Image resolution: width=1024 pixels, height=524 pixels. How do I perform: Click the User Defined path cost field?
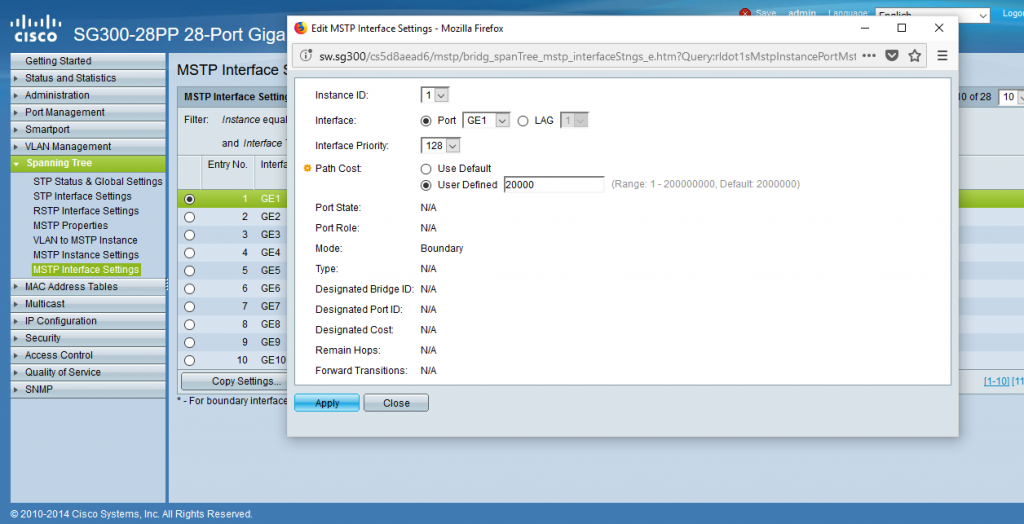[554, 185]
